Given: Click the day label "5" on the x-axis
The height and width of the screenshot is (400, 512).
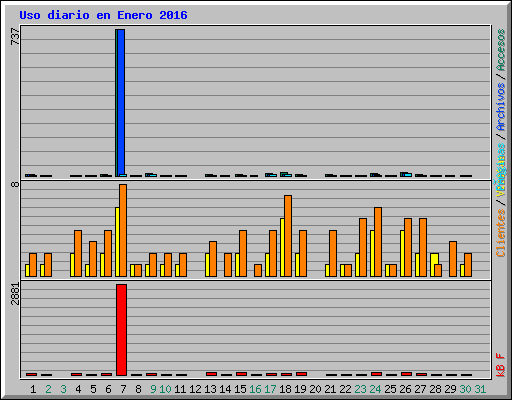Looking at the screenshot, I should point(93,389).
